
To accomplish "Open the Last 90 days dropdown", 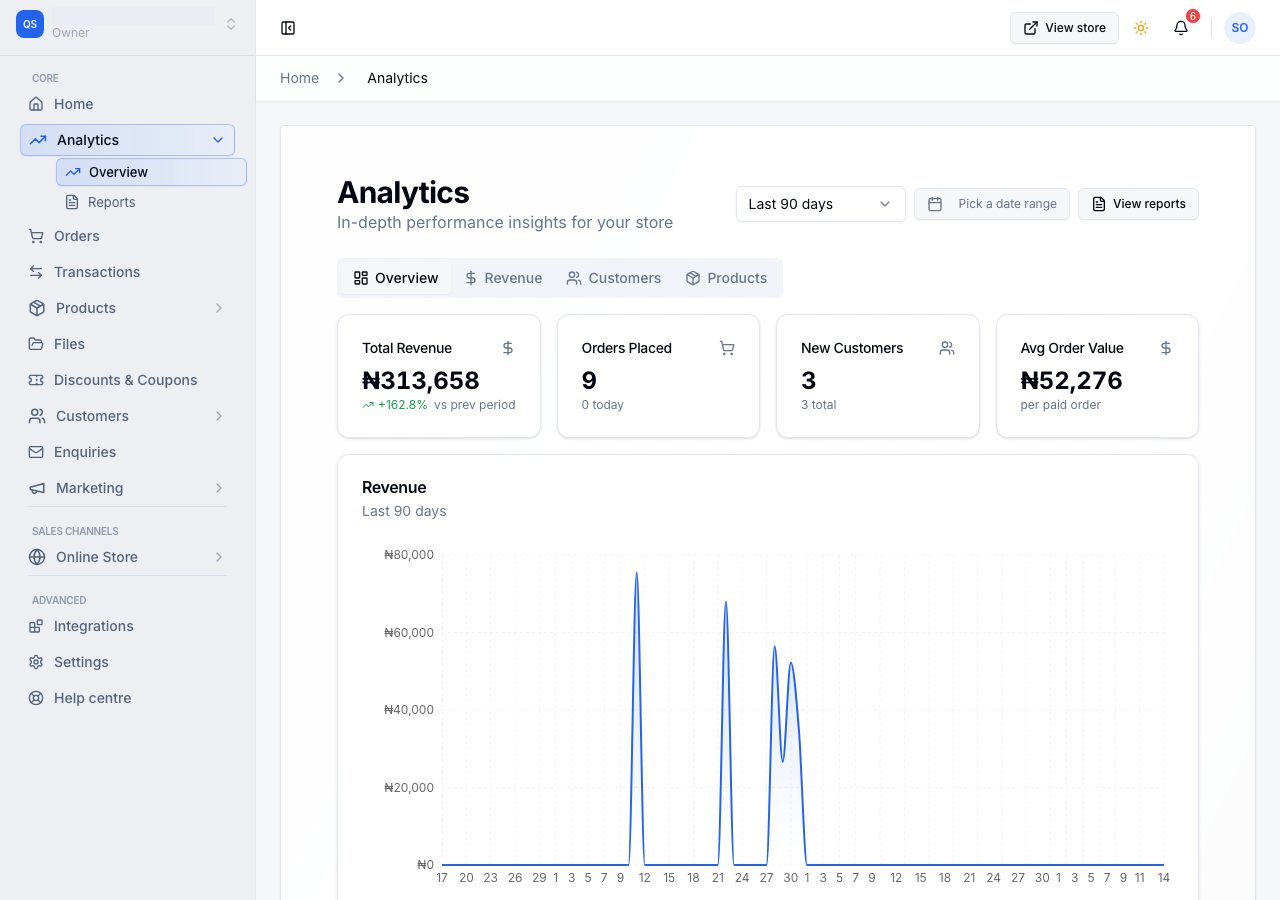I will click(821, 204).
